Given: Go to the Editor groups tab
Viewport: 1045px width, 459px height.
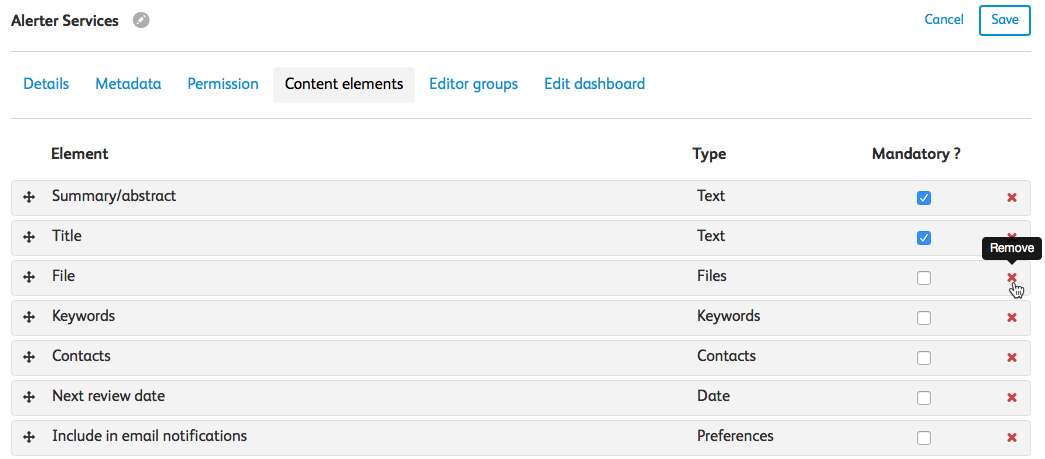Looking at the screenshot, I should (473, 84).
